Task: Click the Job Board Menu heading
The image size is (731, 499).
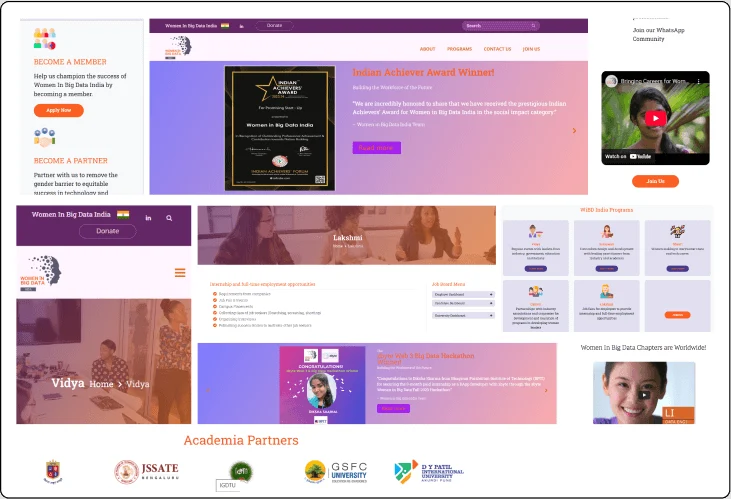Action: 448,284
